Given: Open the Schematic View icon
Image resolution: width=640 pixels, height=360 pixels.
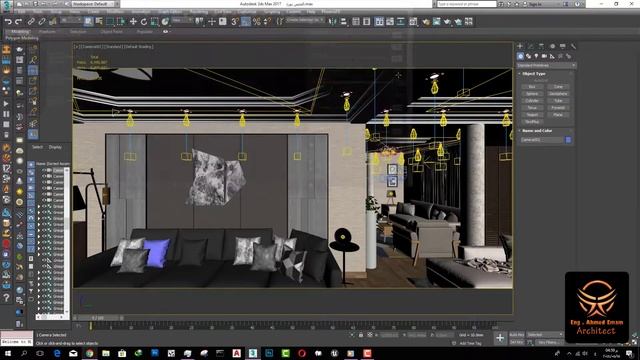Looking at the screenshot, I should (401, 22).
